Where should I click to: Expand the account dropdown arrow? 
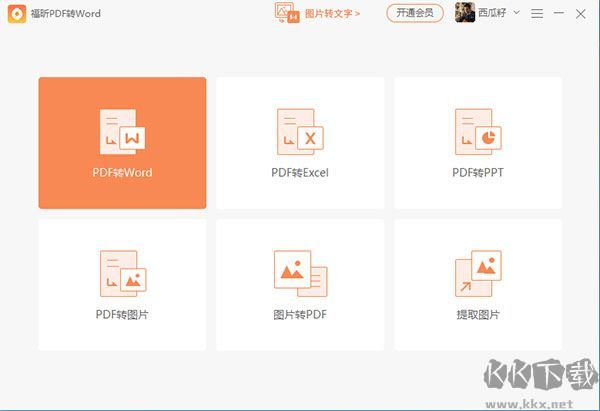point(516,13)
